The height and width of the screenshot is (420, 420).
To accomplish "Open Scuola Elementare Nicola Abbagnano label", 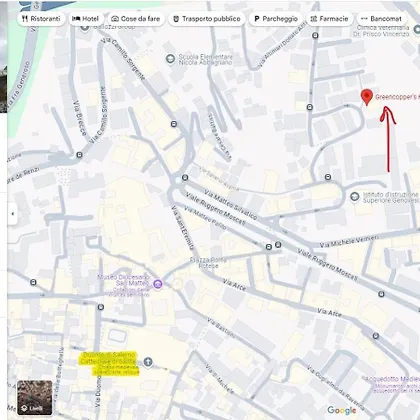I will (206, 59).
